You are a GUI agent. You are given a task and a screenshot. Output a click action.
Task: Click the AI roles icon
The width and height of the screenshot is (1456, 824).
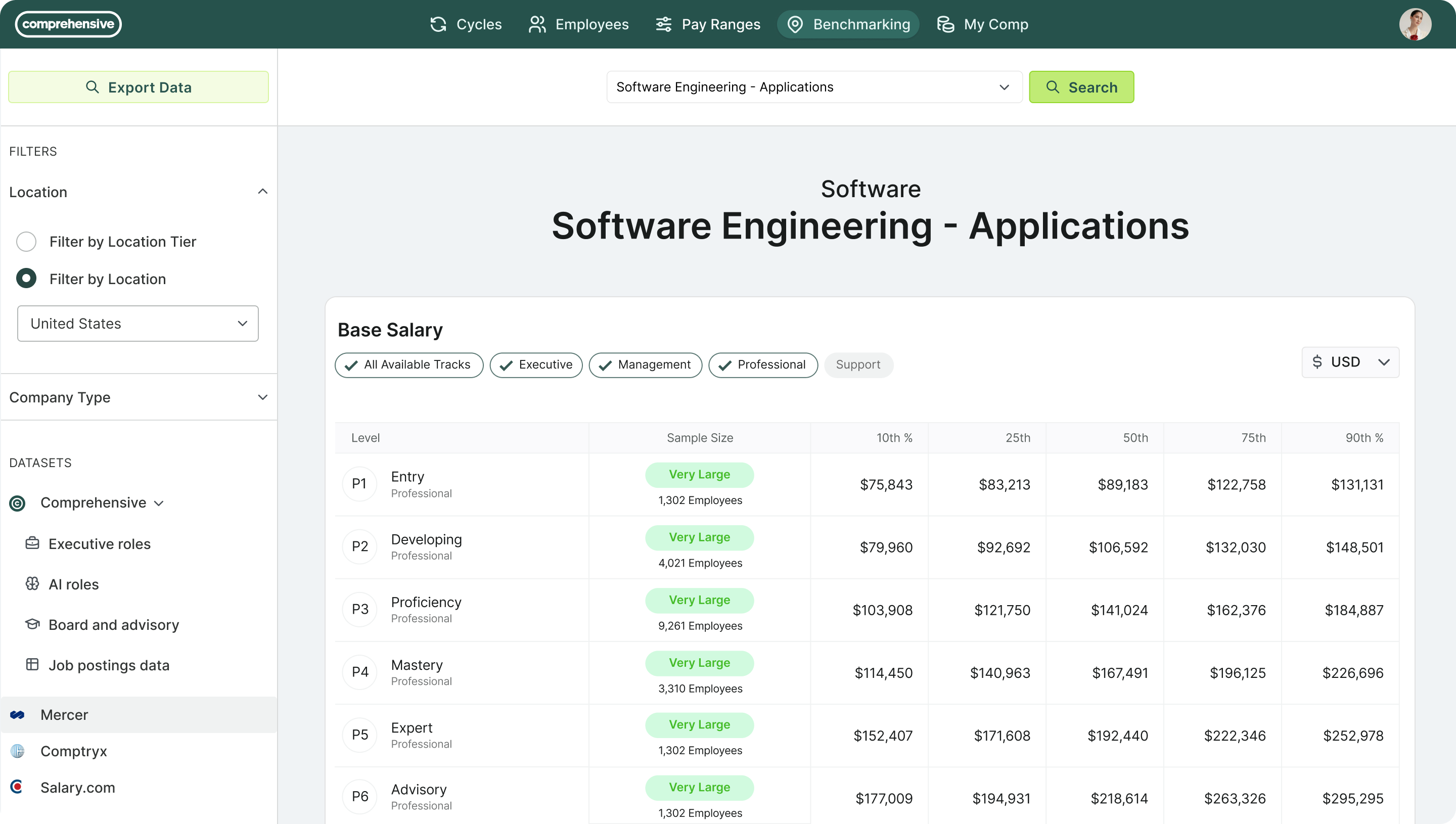click(x=33, y=584)
